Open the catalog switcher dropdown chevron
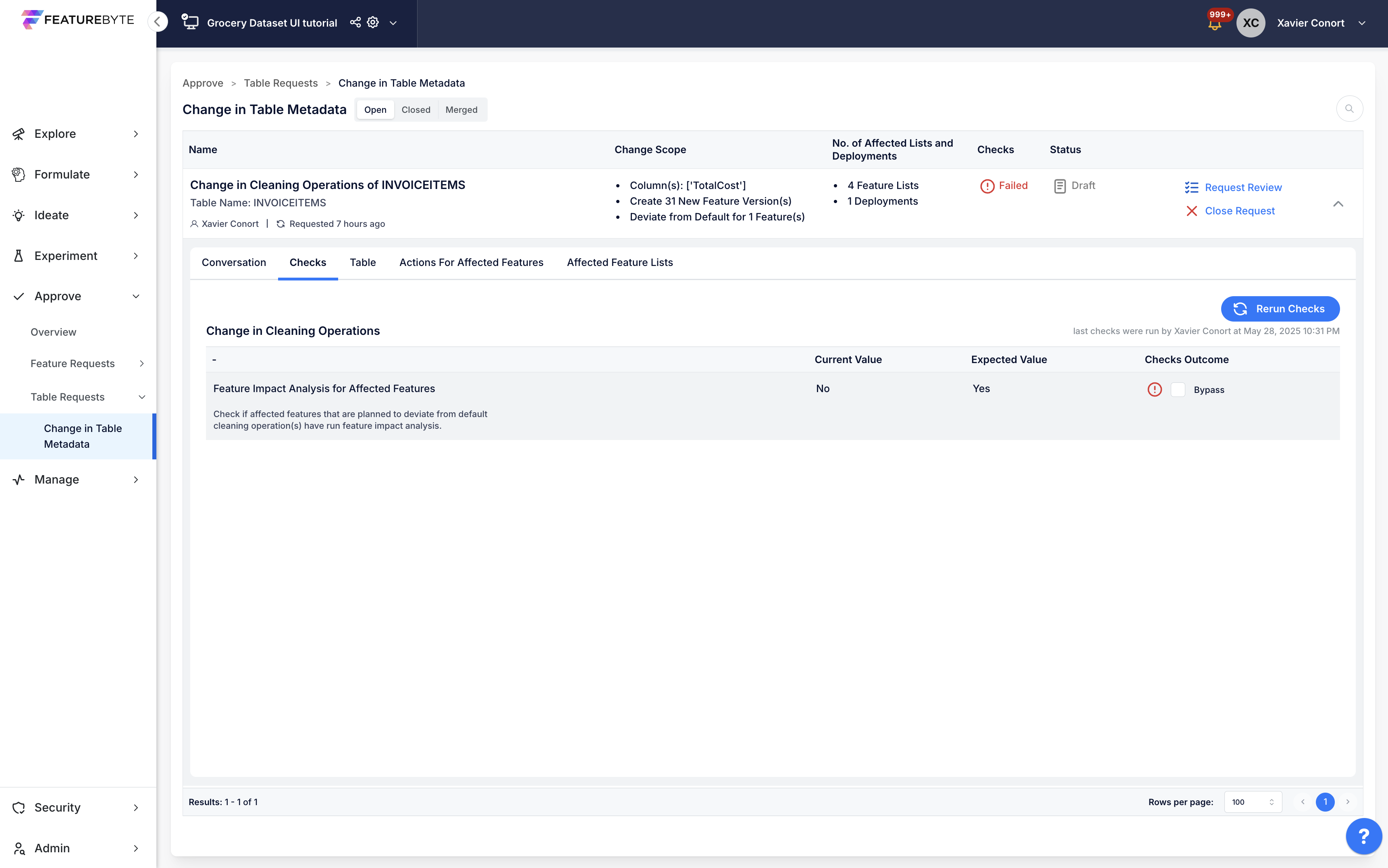This screenshot has height=868, width=1388. (393, 23)
